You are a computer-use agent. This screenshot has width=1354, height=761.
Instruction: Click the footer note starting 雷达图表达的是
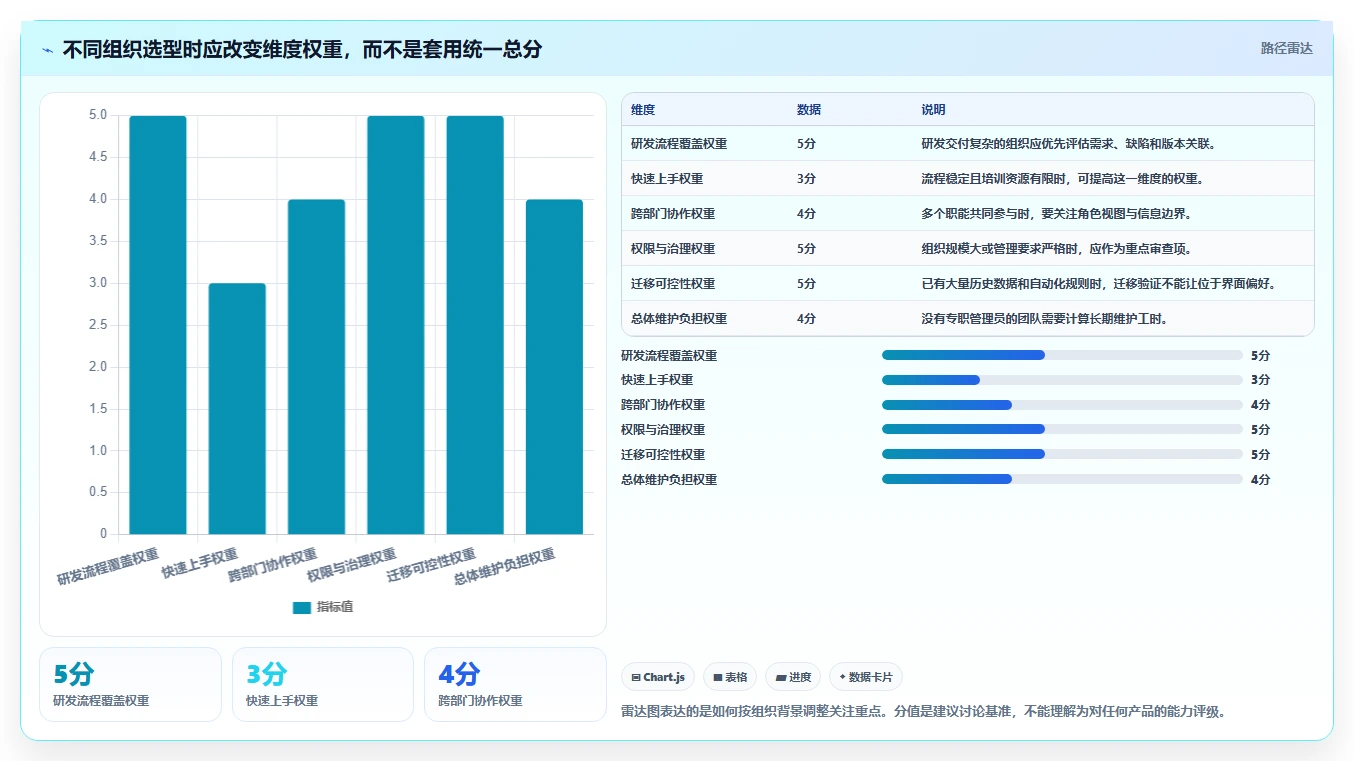[923, 712]
